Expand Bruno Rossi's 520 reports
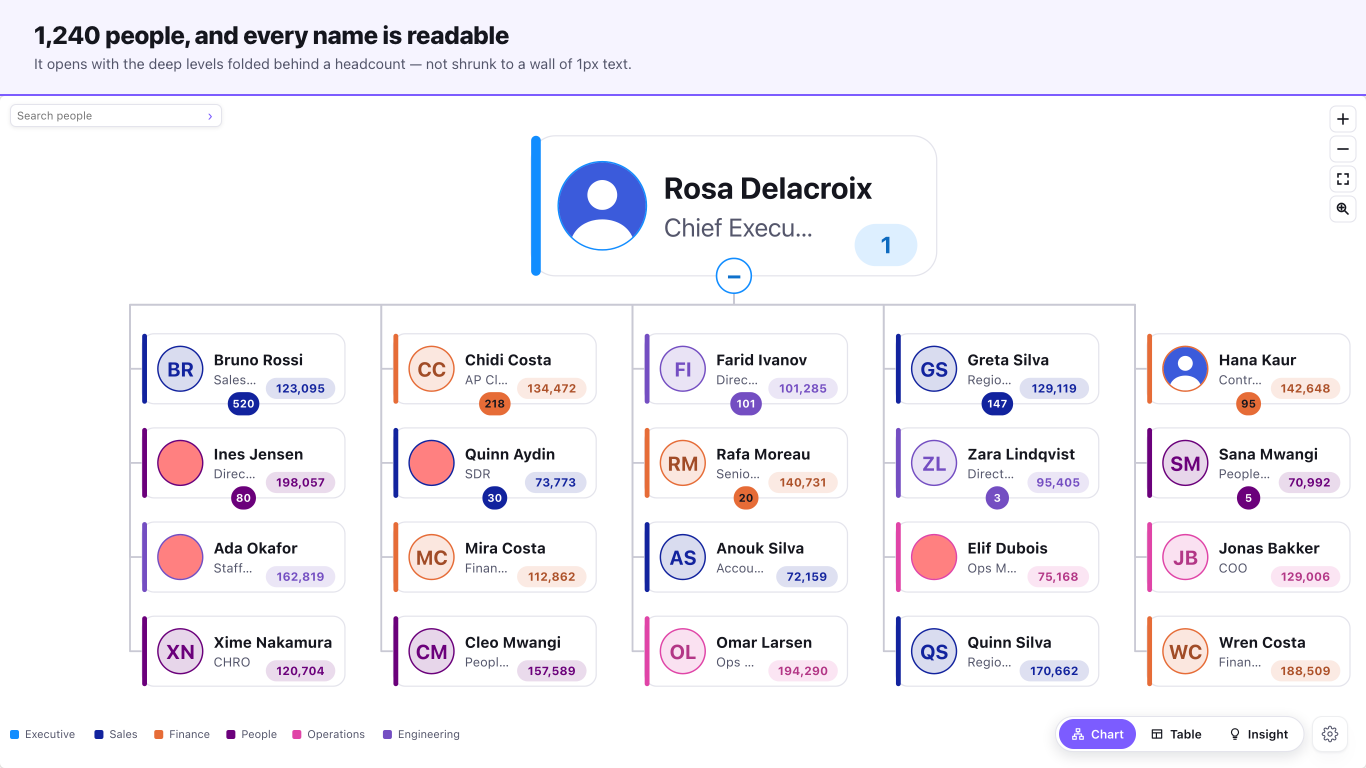Viewport: 1366px width, 768px height. [x=243, y=404]
